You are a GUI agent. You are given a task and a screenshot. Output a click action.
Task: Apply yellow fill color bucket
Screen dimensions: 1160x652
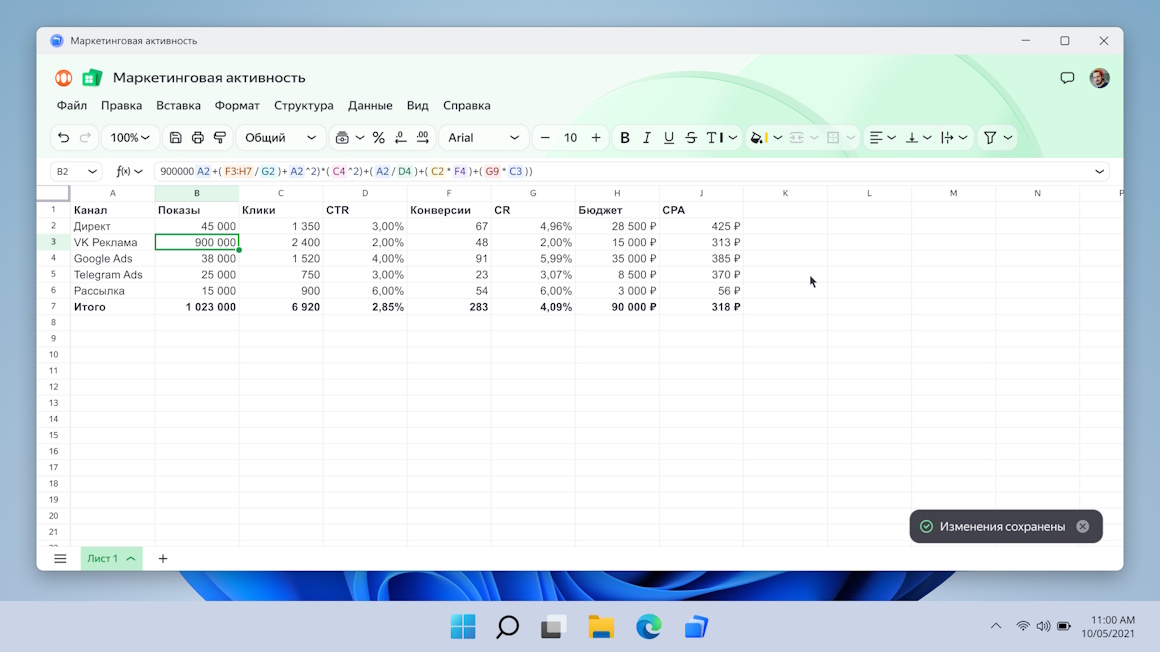tap(758, 138)
